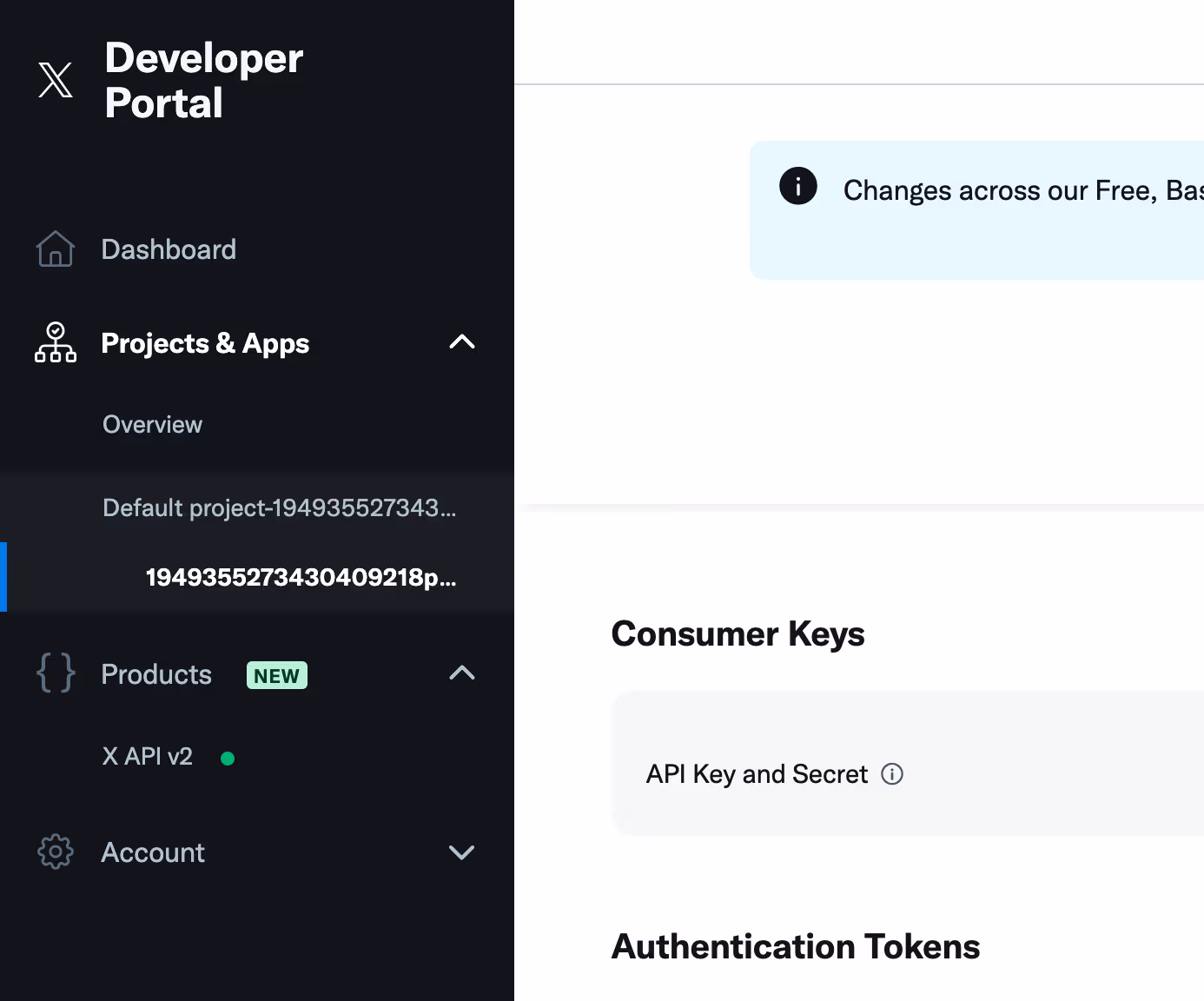Open the Dashboard menu item
Image resolution: width=1204 pixels, height=1001 pixels.
169,249
